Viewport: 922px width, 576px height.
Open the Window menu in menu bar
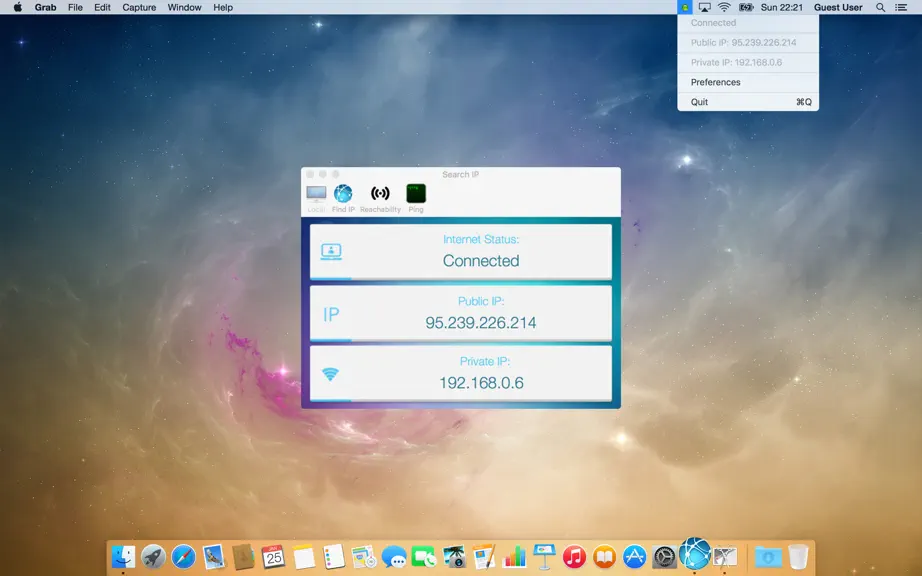click(184, 7)
